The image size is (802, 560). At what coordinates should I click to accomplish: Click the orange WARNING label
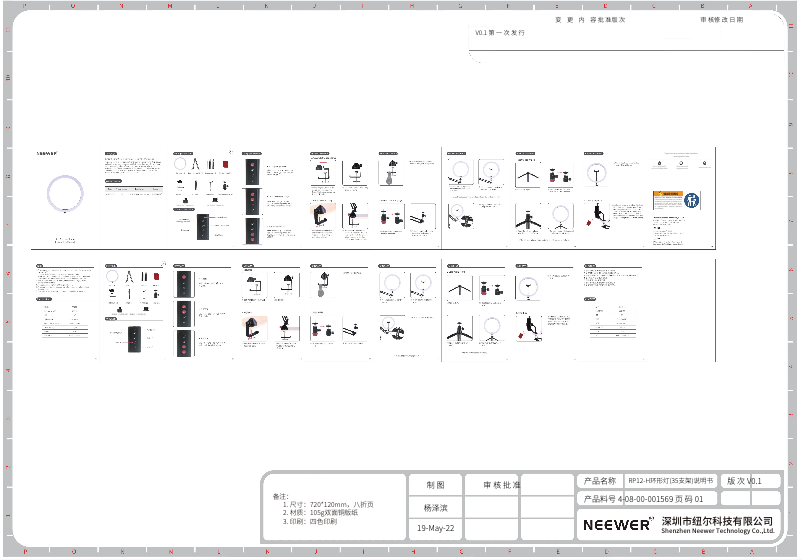point(667,195)
